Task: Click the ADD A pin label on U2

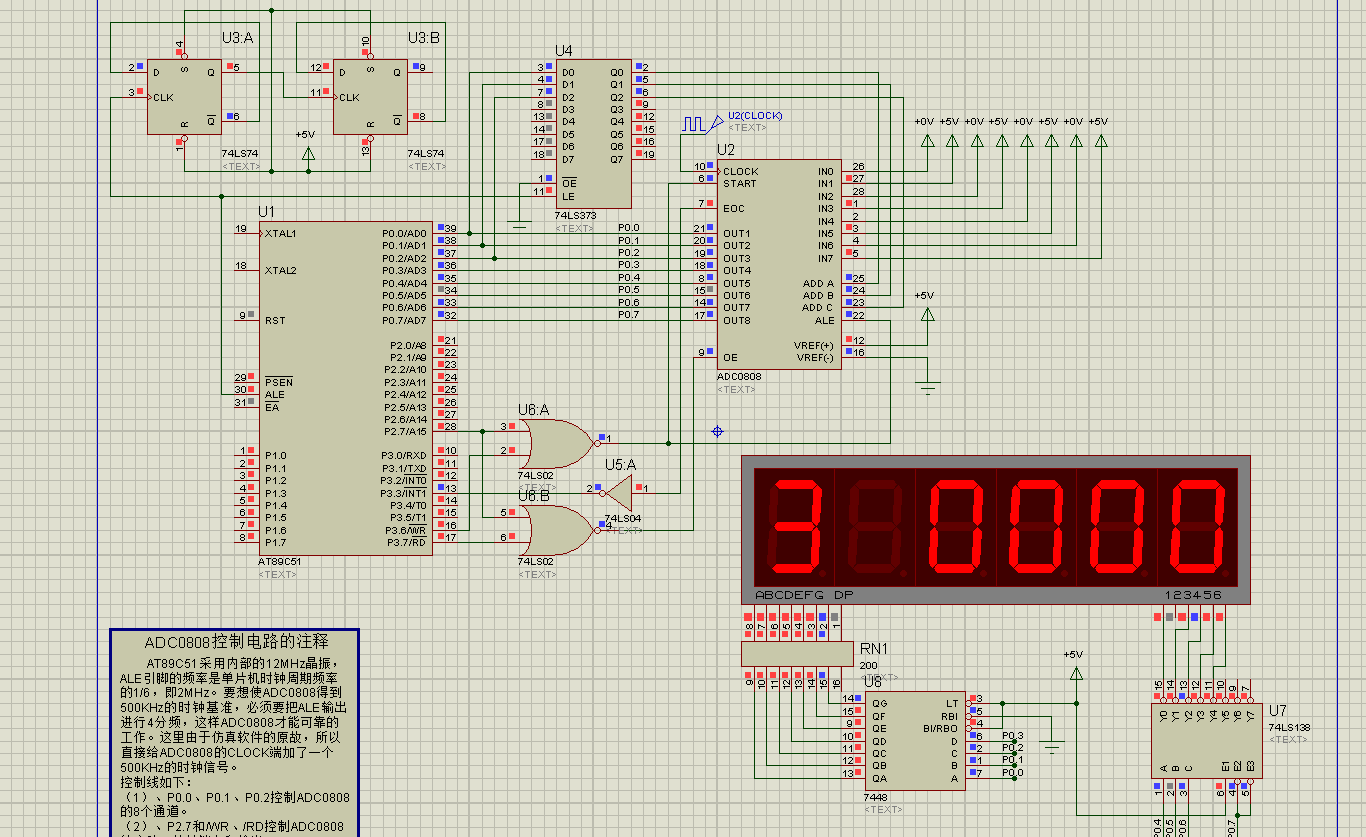Action: click(818, 283)
